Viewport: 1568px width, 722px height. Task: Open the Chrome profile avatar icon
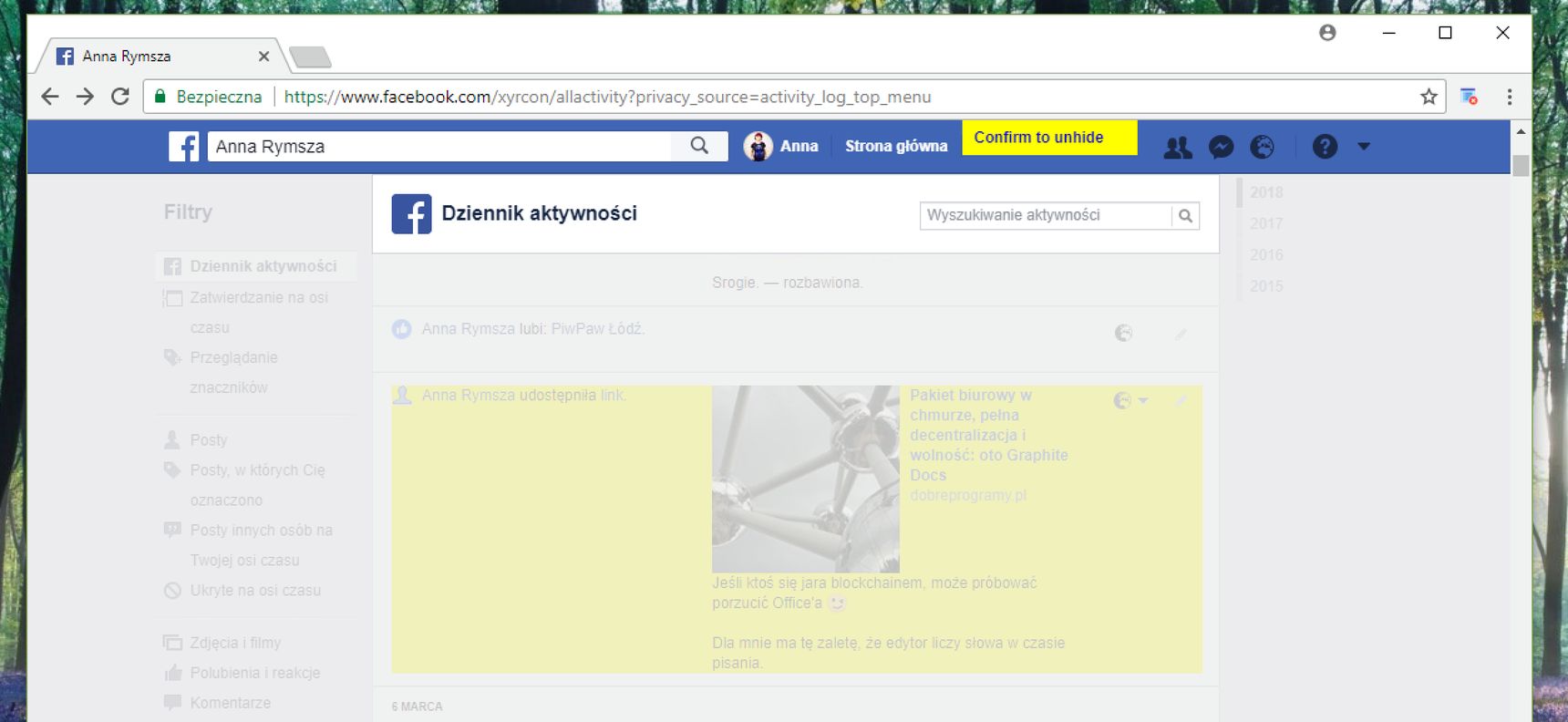coord(1327,33)
